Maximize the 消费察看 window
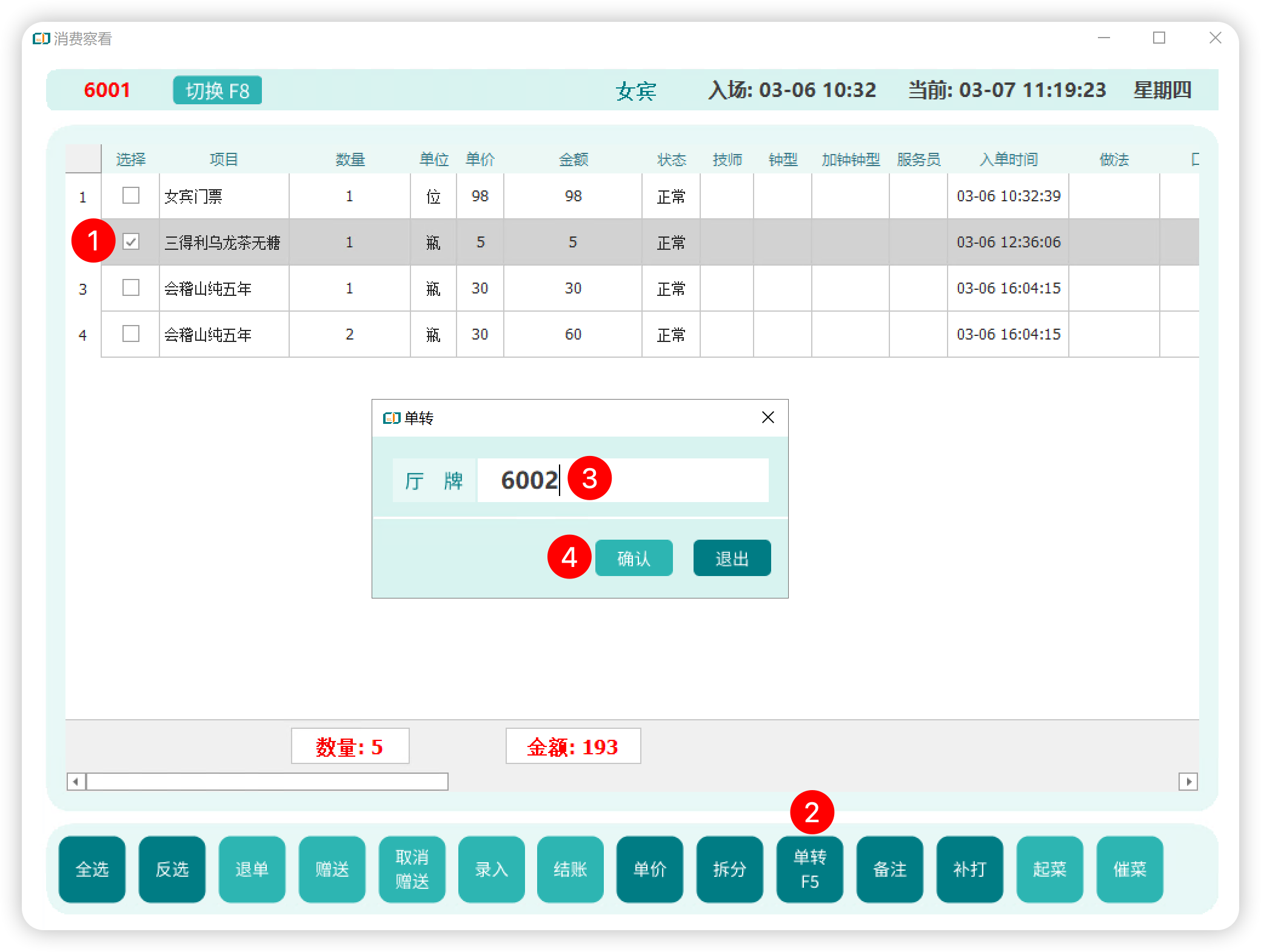This screenshot has height=952, width=1261. [1159, 38]
